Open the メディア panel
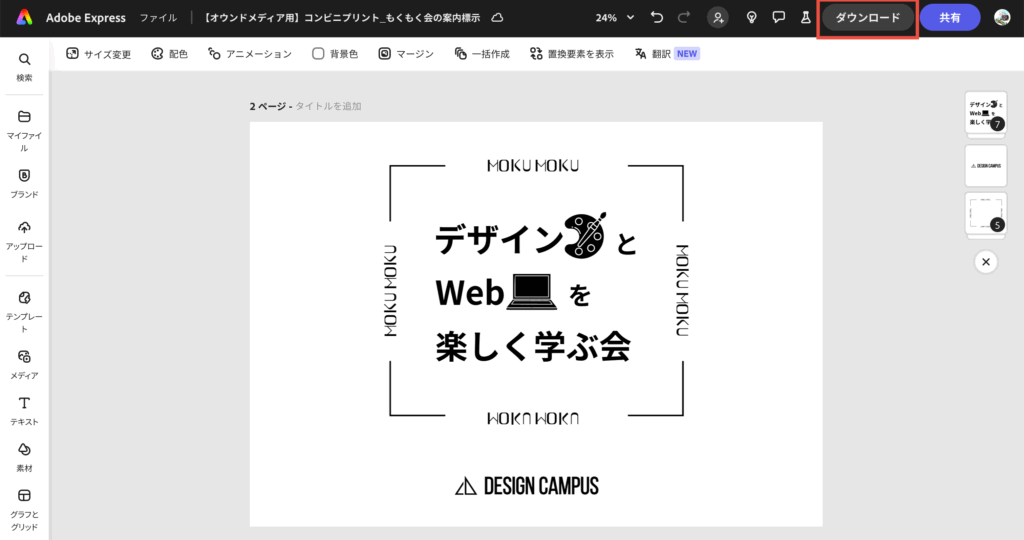Screen dimensions: 1024x540 click(24, 363)
